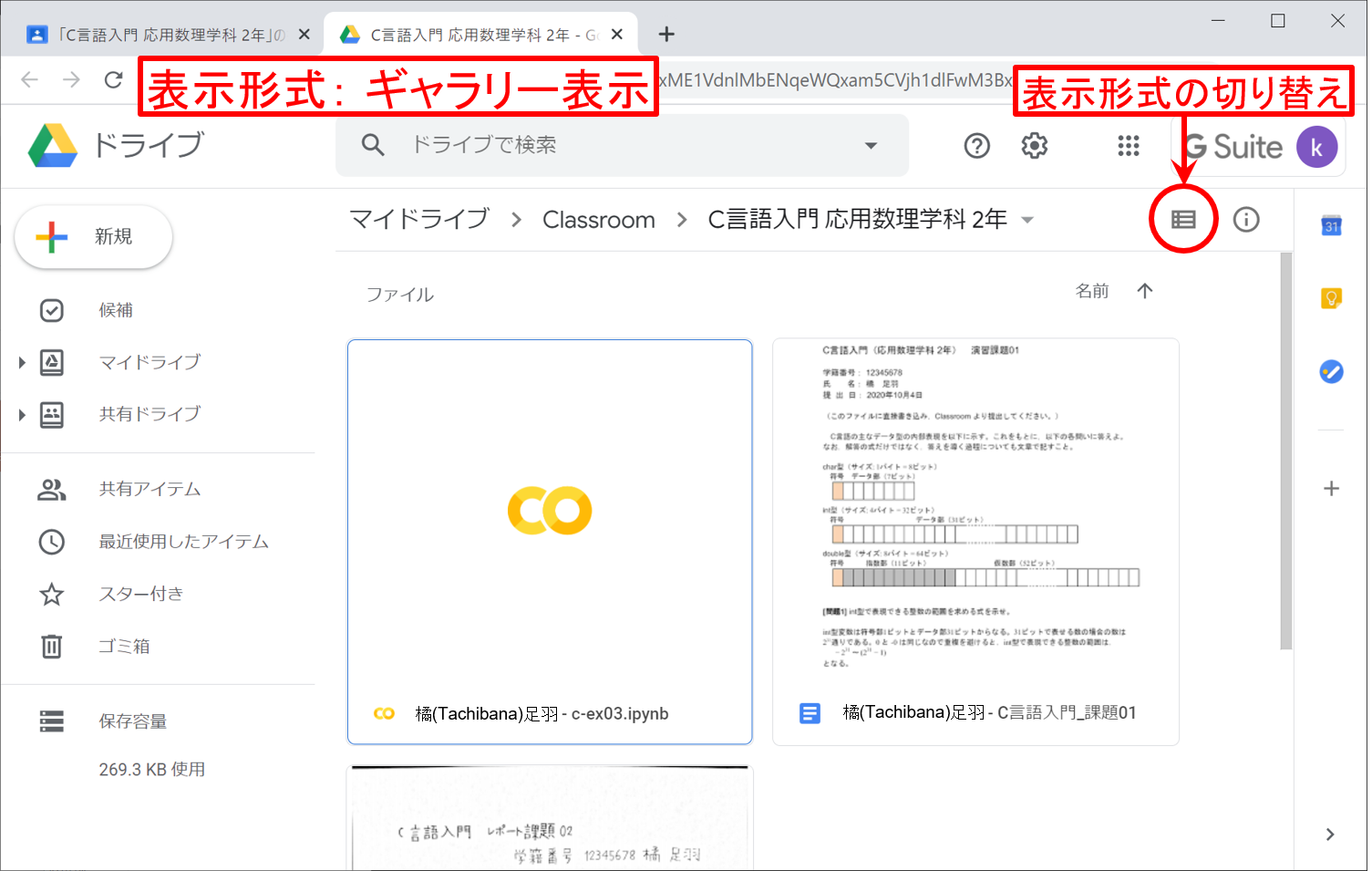The width and height of the screenshot is (1372, 871).
Task: Open Google Tasks side panel
Action: pyautogui.click(x=1331, y=371)
